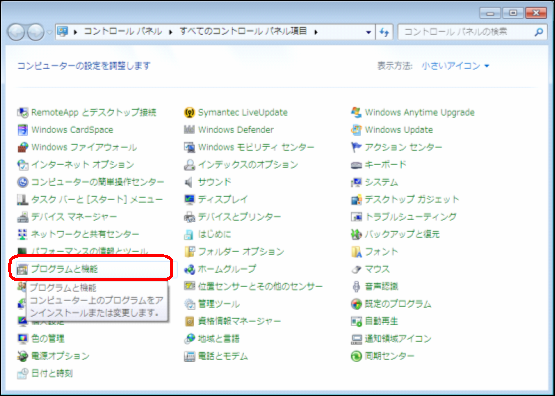Open the 既定のプログラム icon
This screenshot has width=555, height=396.
356,304
